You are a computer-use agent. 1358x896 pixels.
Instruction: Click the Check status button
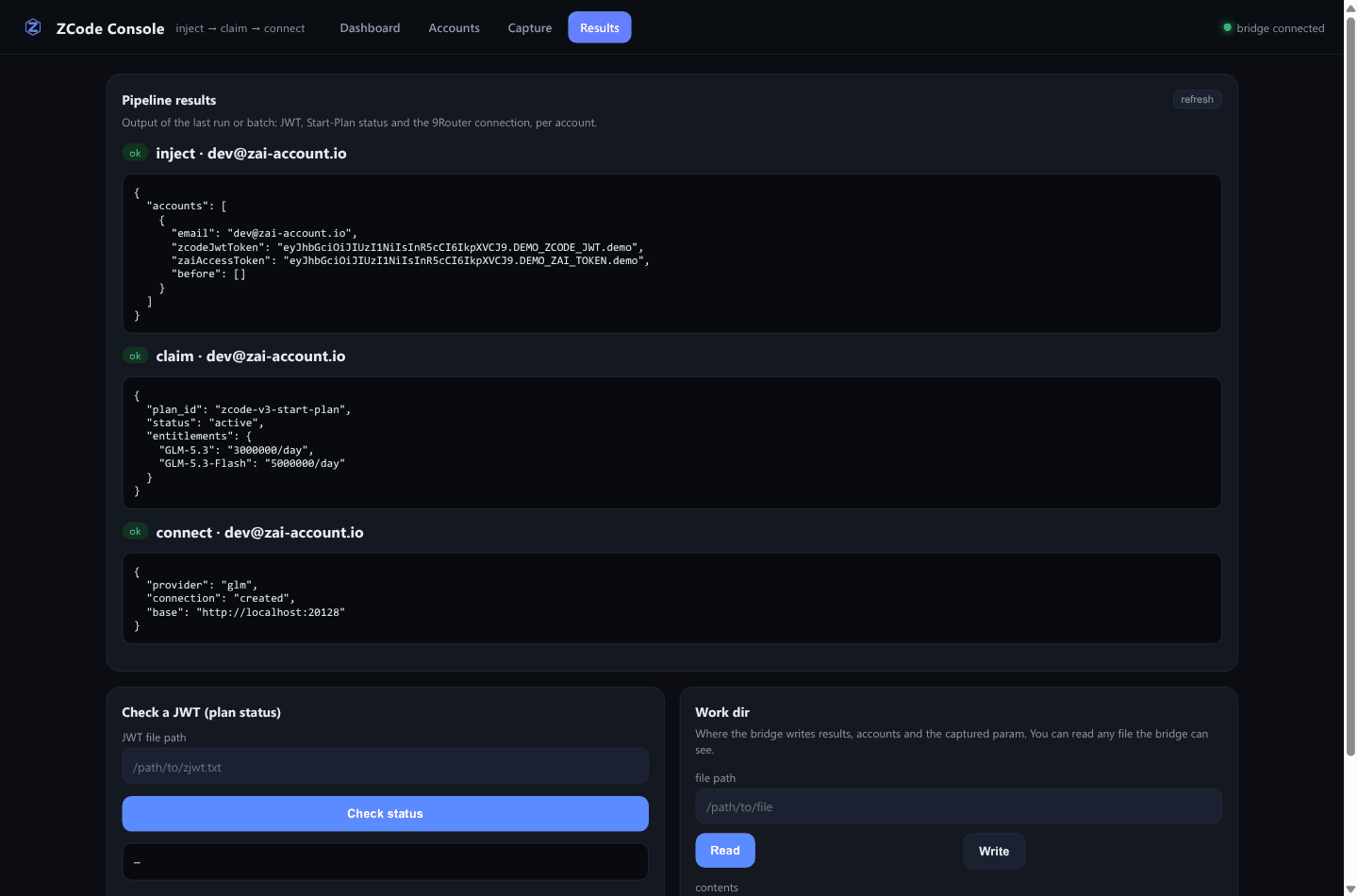tap(385, 813)
